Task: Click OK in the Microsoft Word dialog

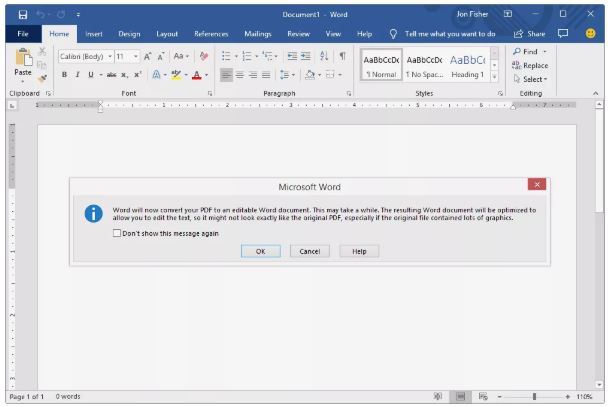Action: (x=261, y=251)
